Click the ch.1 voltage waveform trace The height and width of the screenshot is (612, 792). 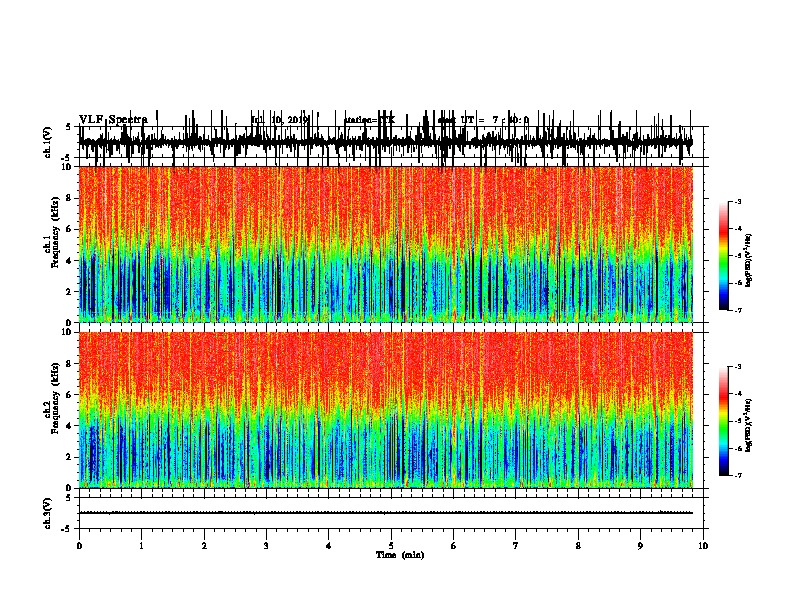[x=386, y=142]
